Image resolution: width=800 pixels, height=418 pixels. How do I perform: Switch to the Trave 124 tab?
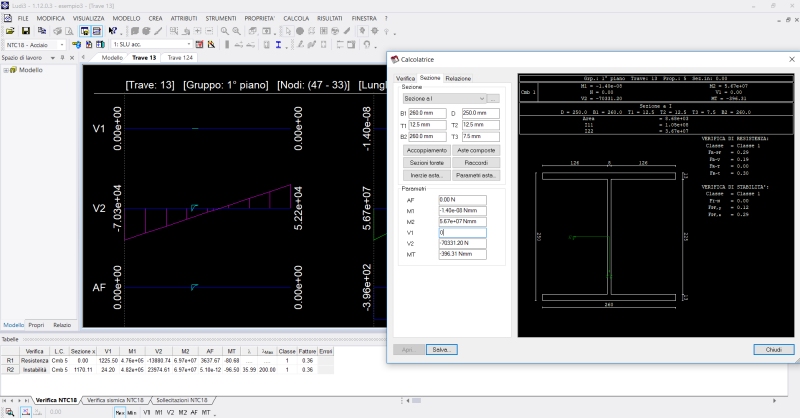(x=181, y=58)
